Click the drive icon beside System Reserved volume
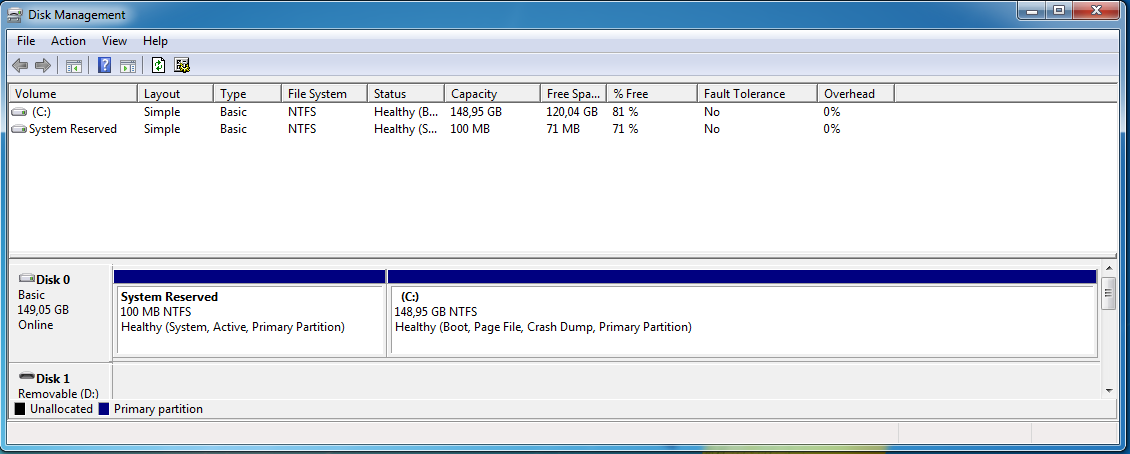 click(21, 130)
